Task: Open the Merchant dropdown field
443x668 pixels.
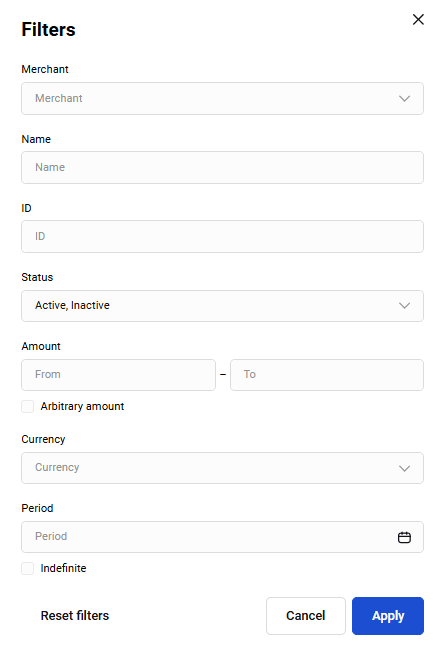Action: 222,98
